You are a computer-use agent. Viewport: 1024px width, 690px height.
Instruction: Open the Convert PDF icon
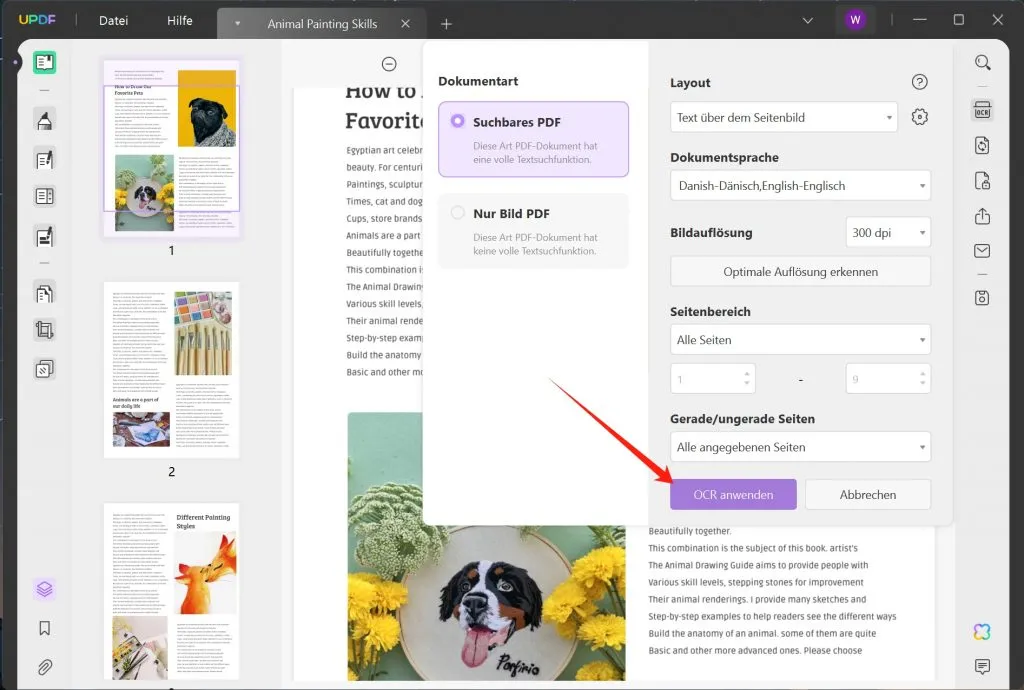click(x=982, y=145)
